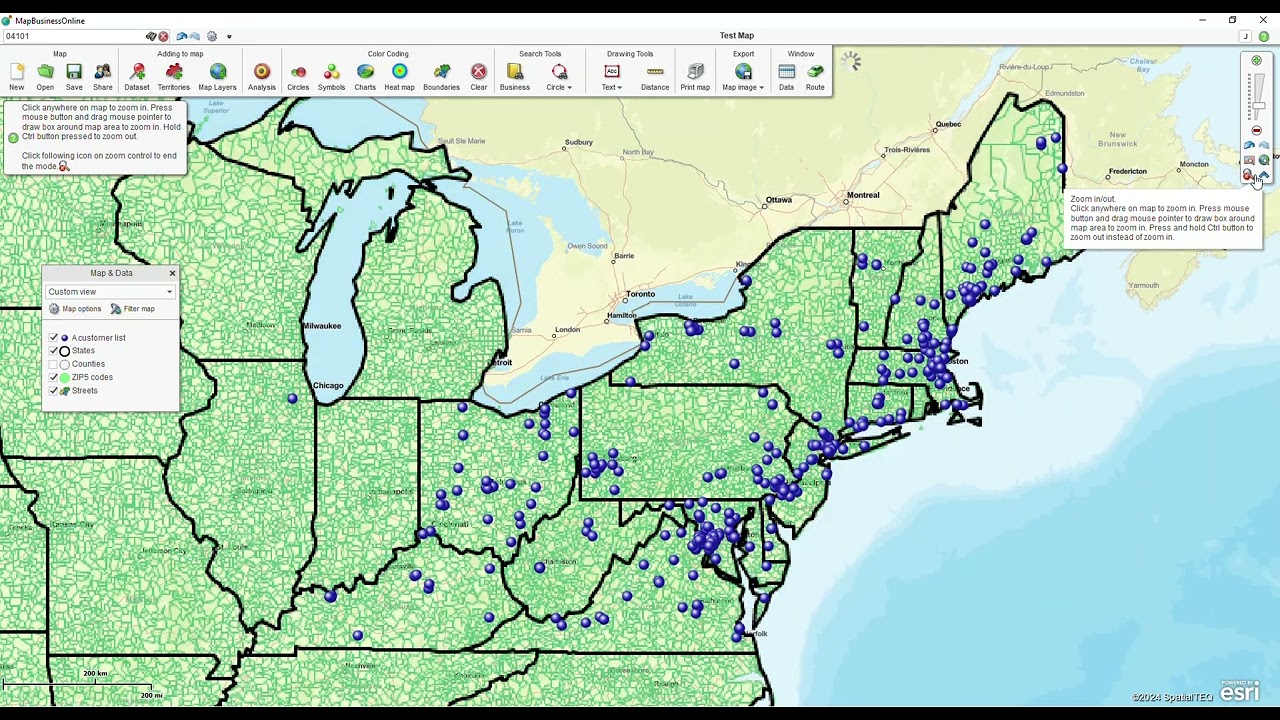The height and width of the screenshot is (720, 1280).
Task: Select the zoom-to-box tool
Action: pos(1249,160)
